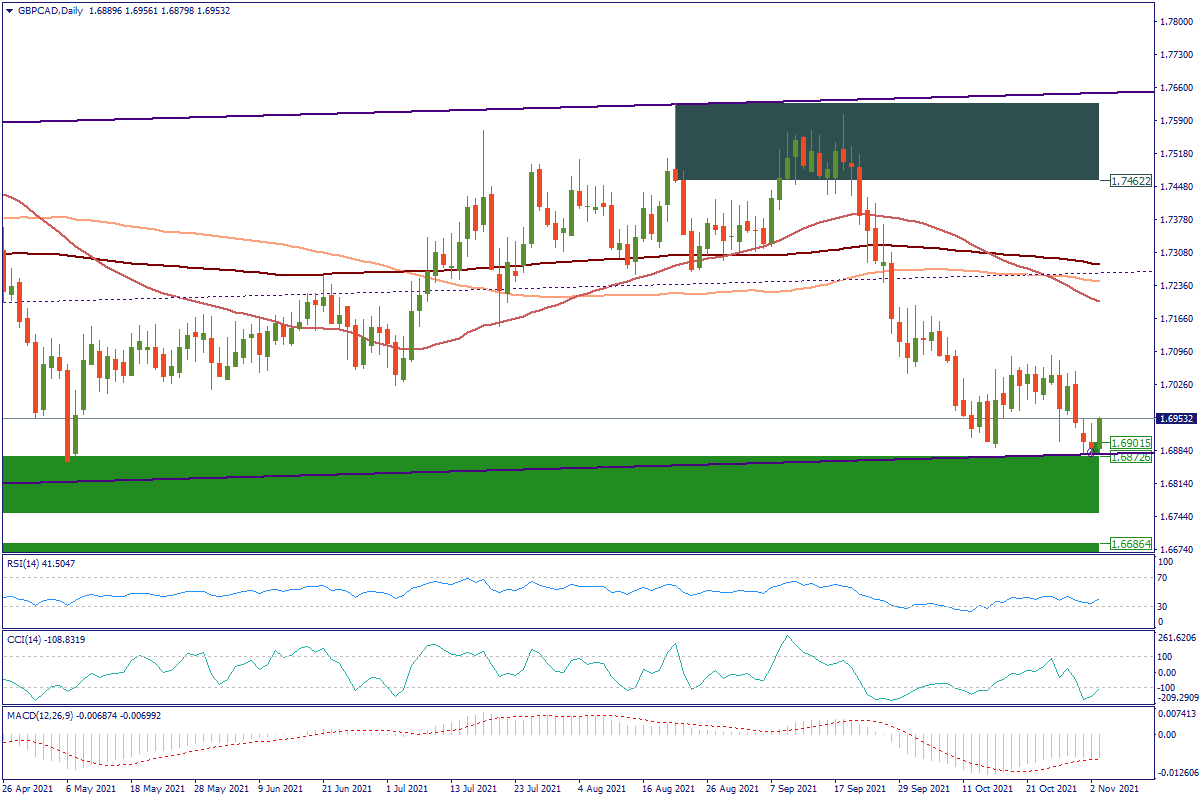Click the dashed horizontal line across the chart
This screenshot has width=1200, height=800.
(x=600, y=283)
